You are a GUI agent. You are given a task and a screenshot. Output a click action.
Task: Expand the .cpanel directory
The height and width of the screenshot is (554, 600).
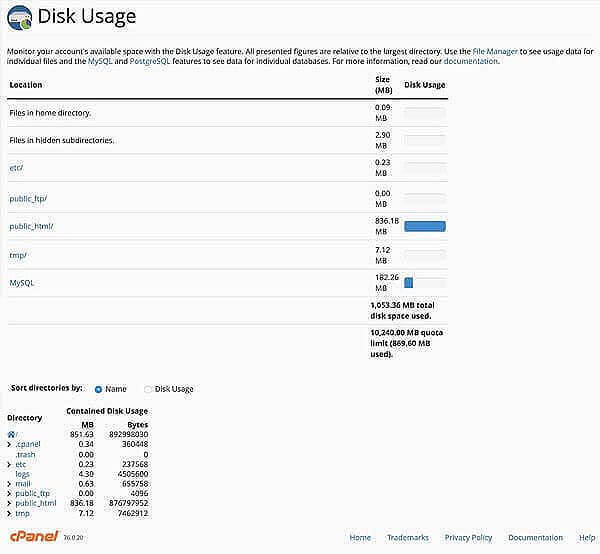point(9,444)
